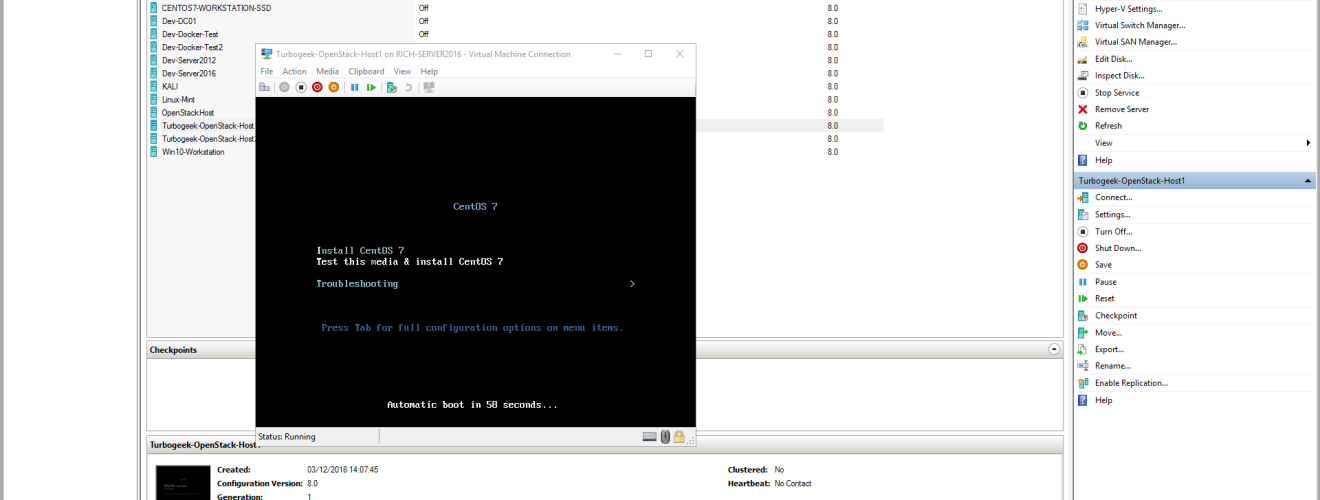Viewport: 1320px width, 500px height.
Task: Click Install CentOS 7 boot menu entry
Action: 360,250
